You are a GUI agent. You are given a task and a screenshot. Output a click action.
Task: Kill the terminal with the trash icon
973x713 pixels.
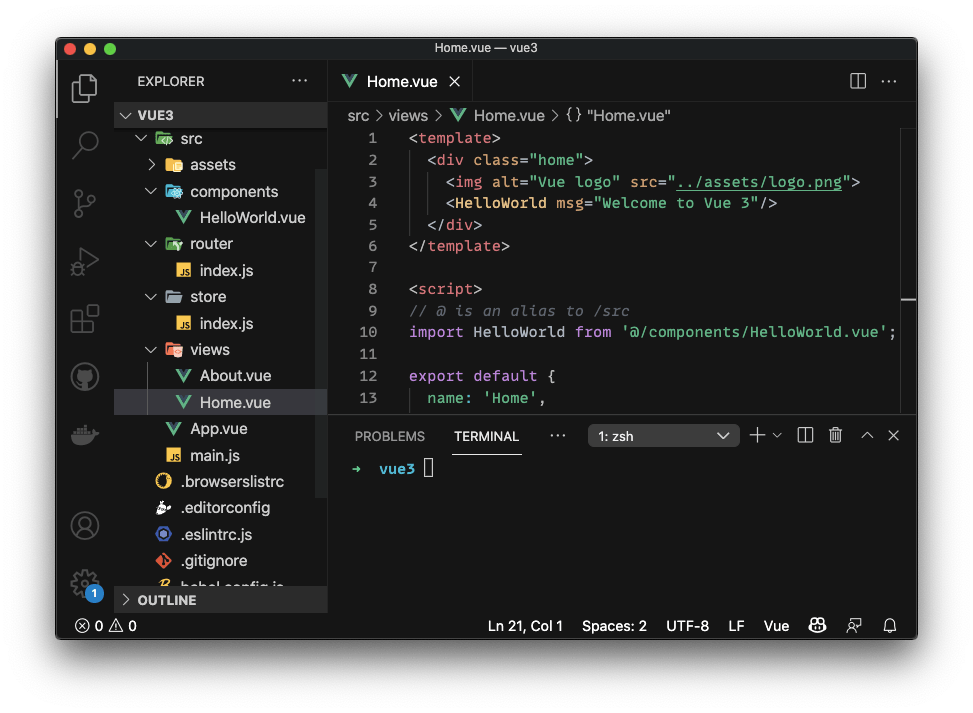click(x=835, y=435)
